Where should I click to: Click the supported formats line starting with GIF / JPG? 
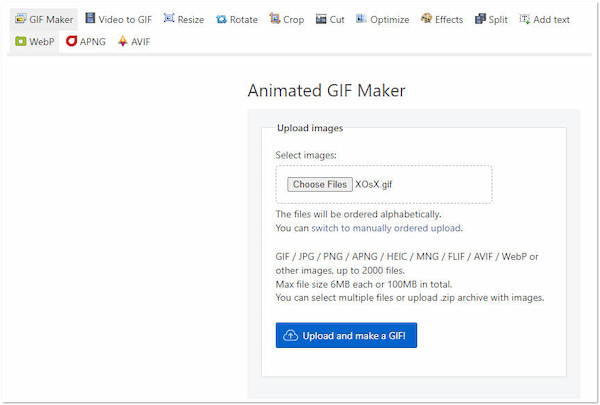coord(407,256)
